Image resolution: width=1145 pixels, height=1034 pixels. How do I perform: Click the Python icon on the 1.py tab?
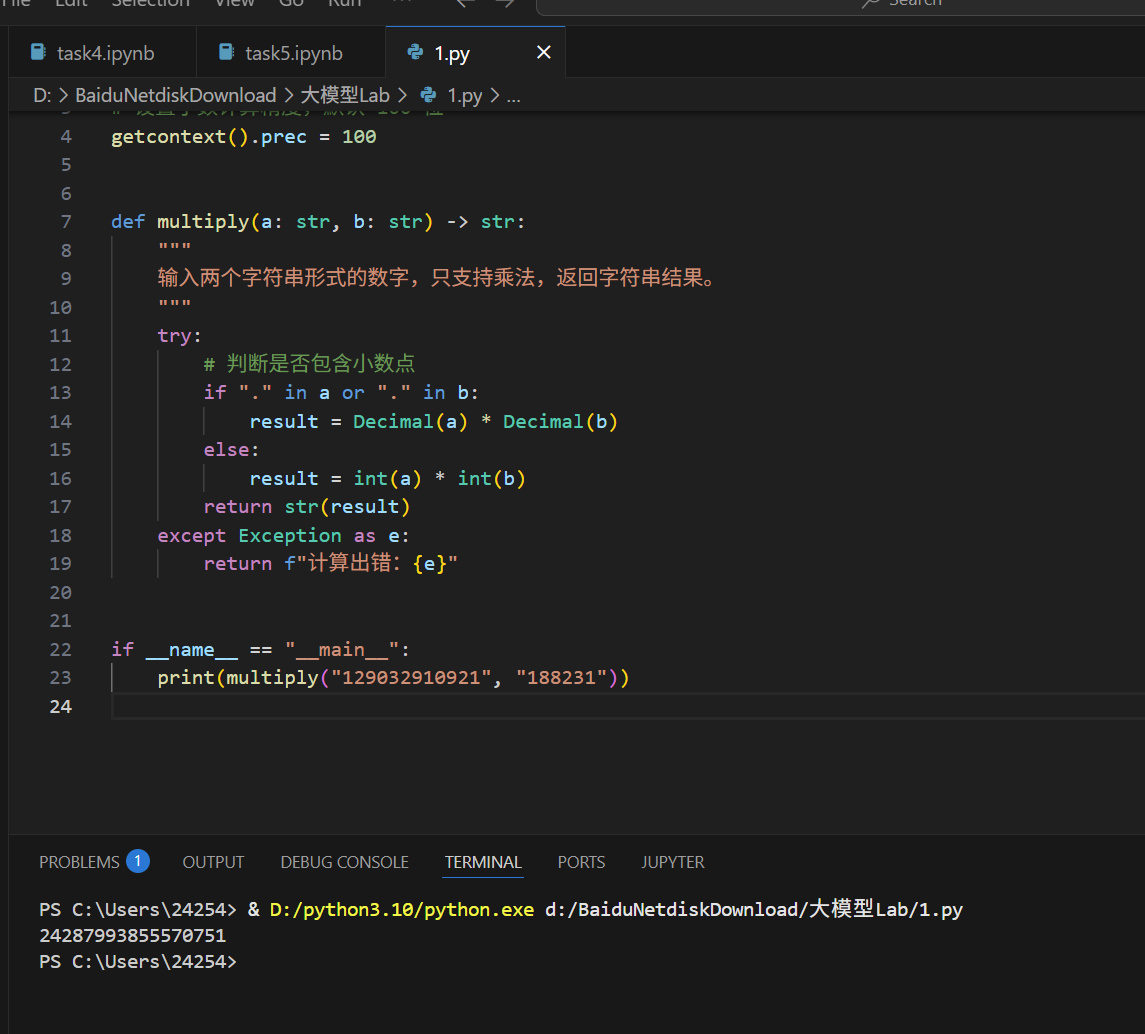(x=415, y=52)
